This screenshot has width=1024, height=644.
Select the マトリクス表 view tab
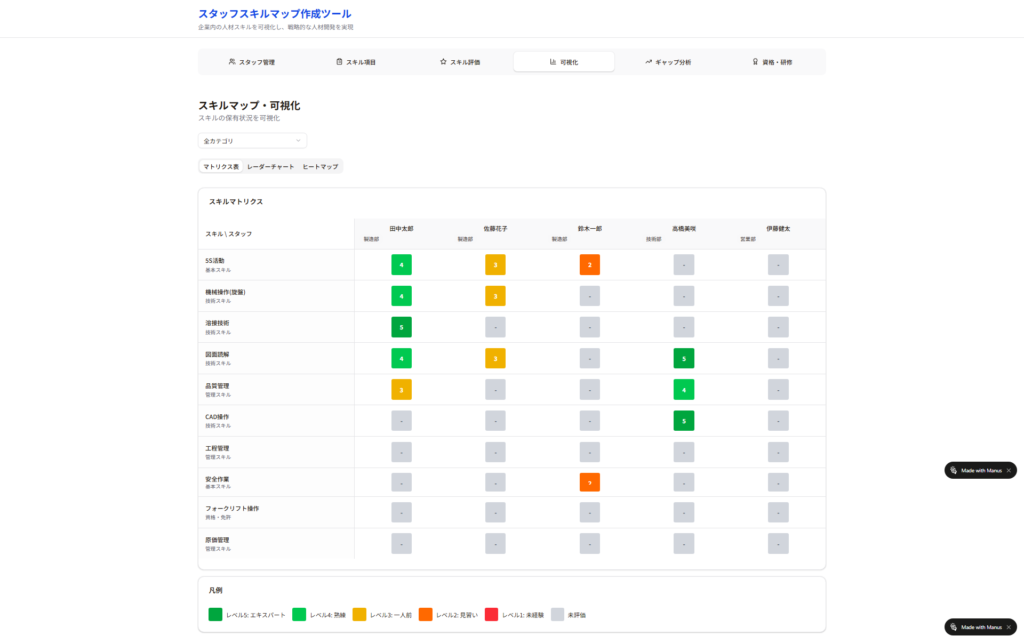(220, 166)
